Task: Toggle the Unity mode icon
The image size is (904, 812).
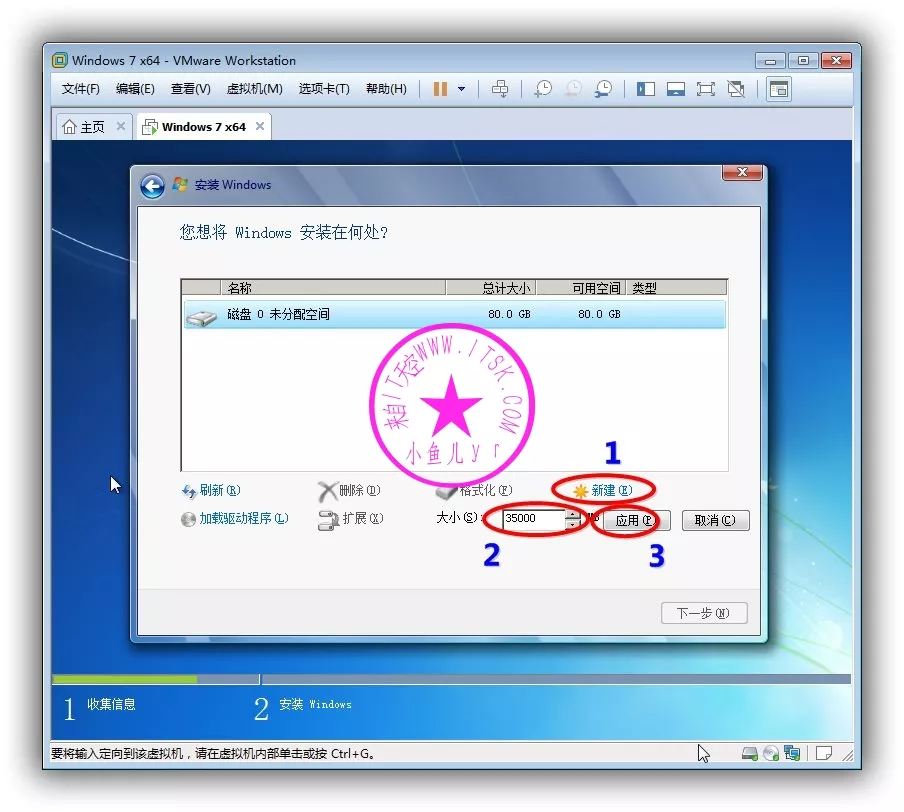Action: [x=736, y=89]
